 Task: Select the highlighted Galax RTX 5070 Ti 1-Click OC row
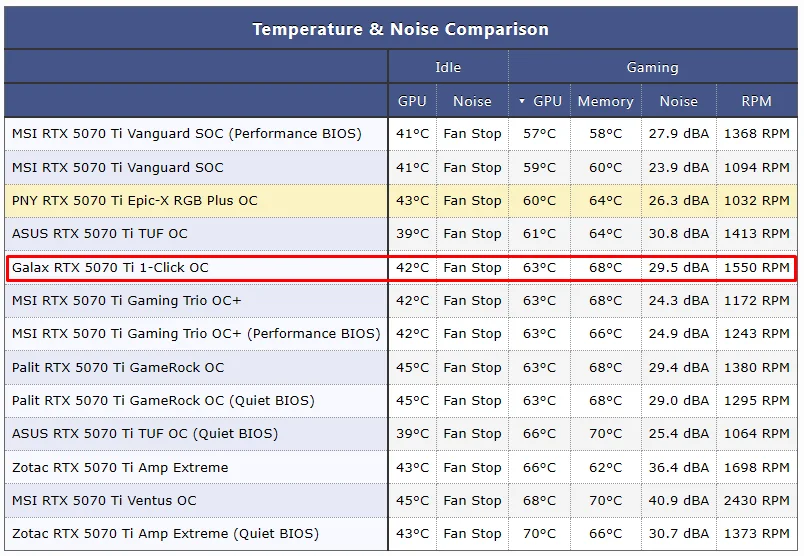[401, 268]
